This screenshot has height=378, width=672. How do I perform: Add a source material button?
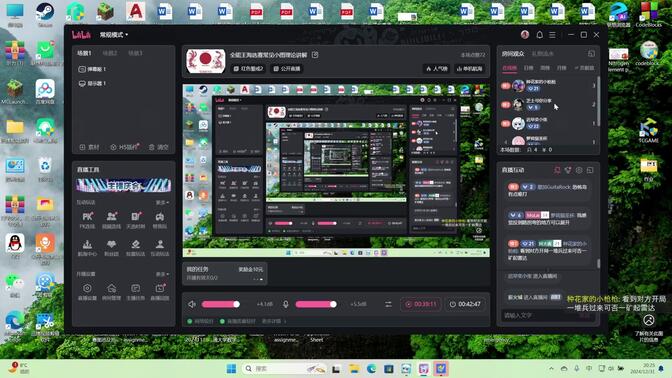pos(89,147)
